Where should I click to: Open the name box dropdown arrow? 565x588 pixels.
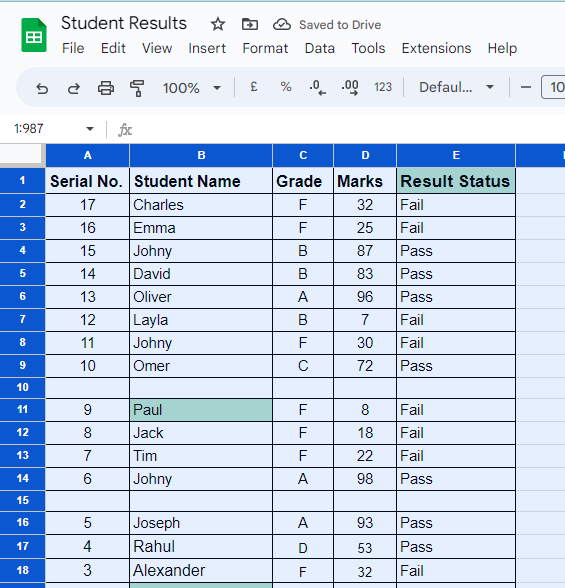(x=90, y=129)
